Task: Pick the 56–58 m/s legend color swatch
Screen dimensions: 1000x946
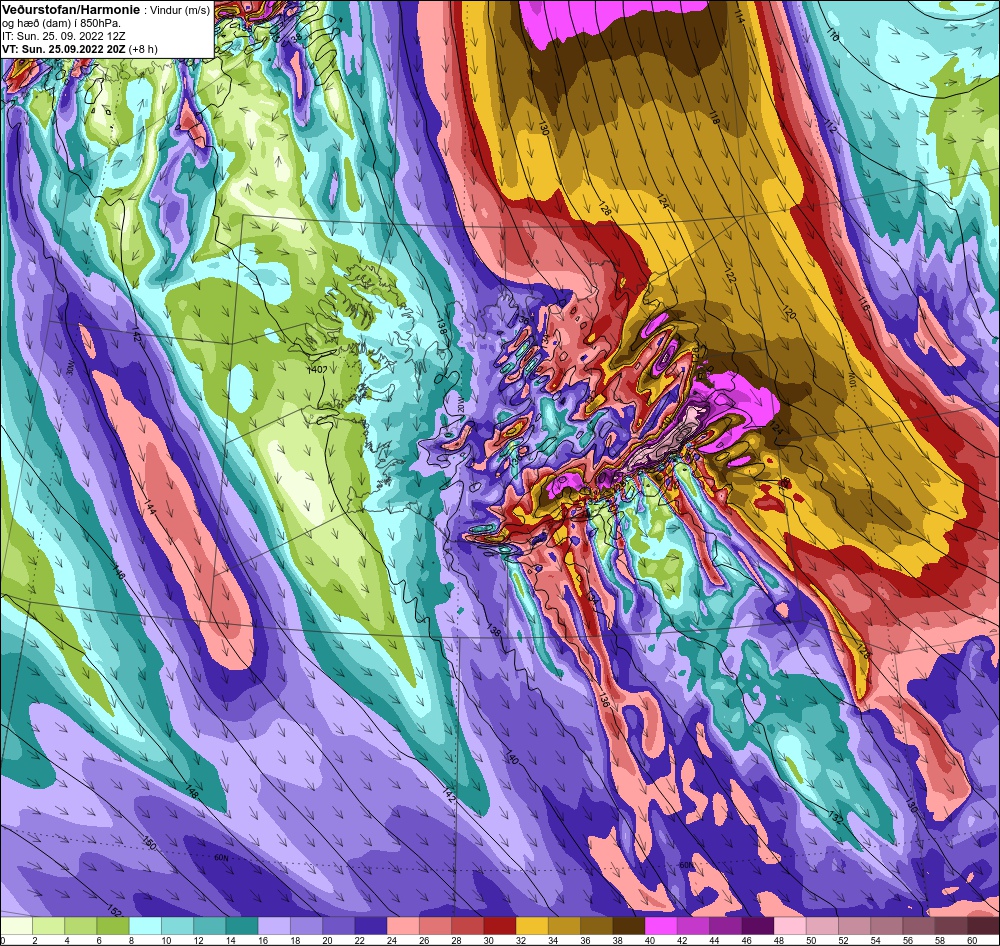Action: pyautogui.click(x=918, y=926)
